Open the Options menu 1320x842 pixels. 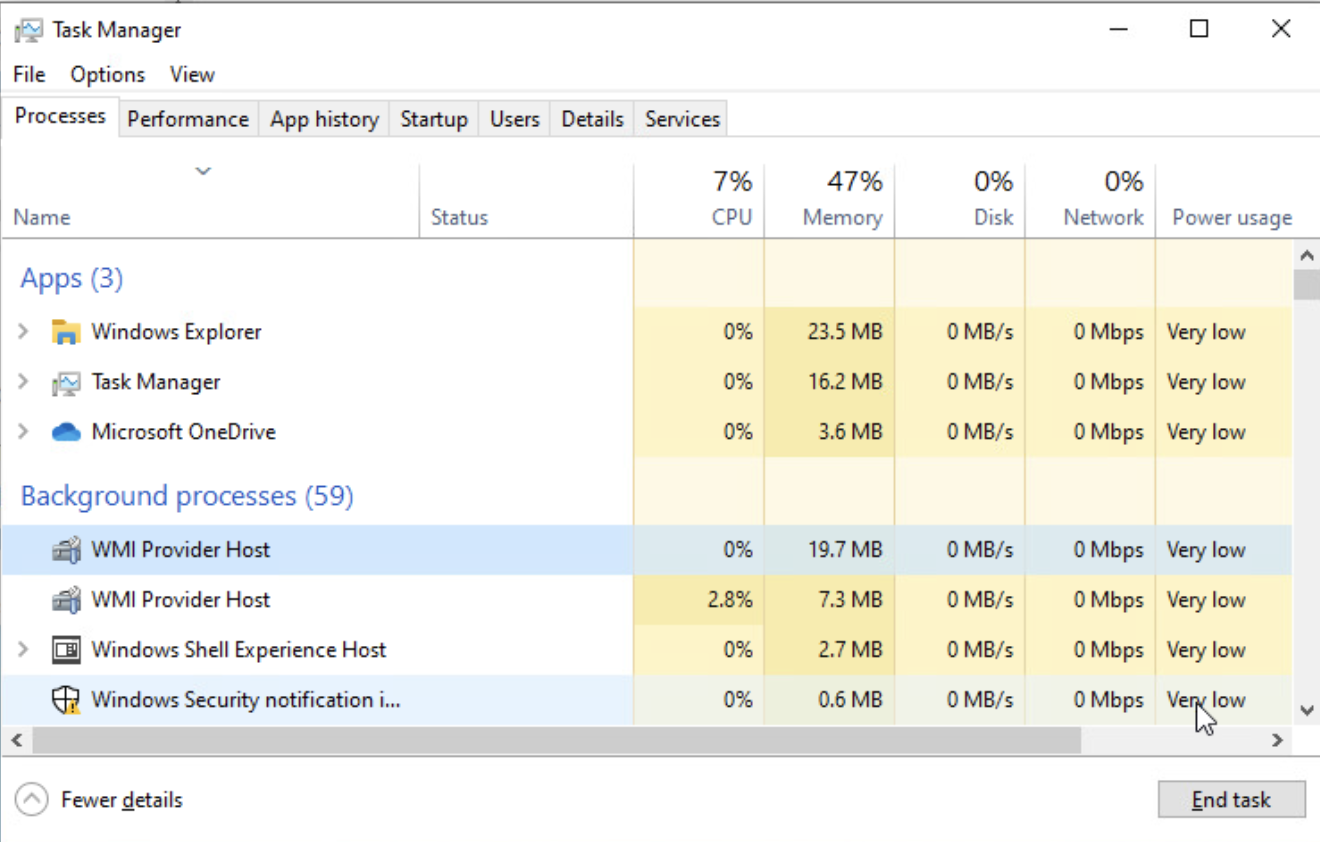tap(108, 74)
